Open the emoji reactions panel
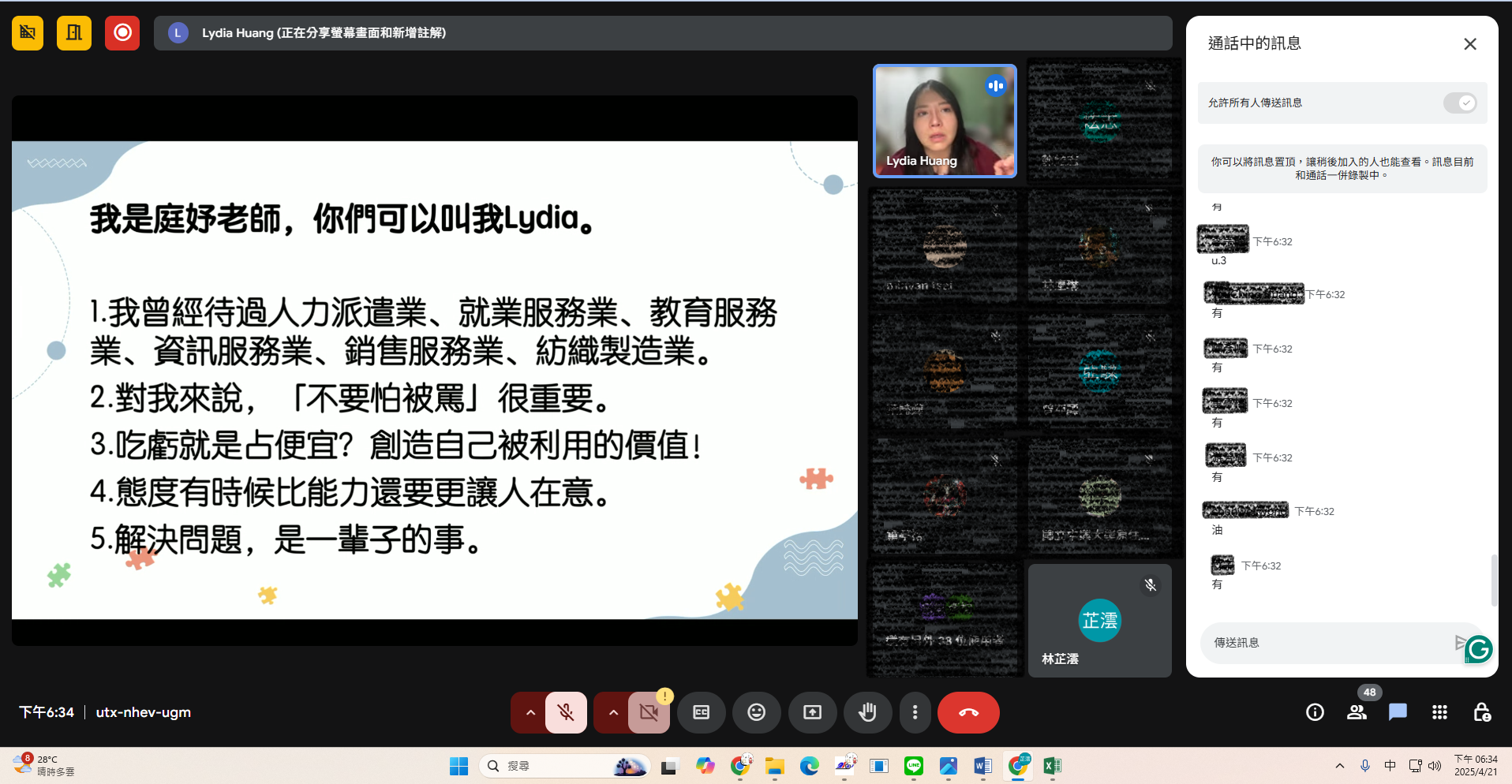This screenshot has height=784, width=1512. click(x=757, y=712)
